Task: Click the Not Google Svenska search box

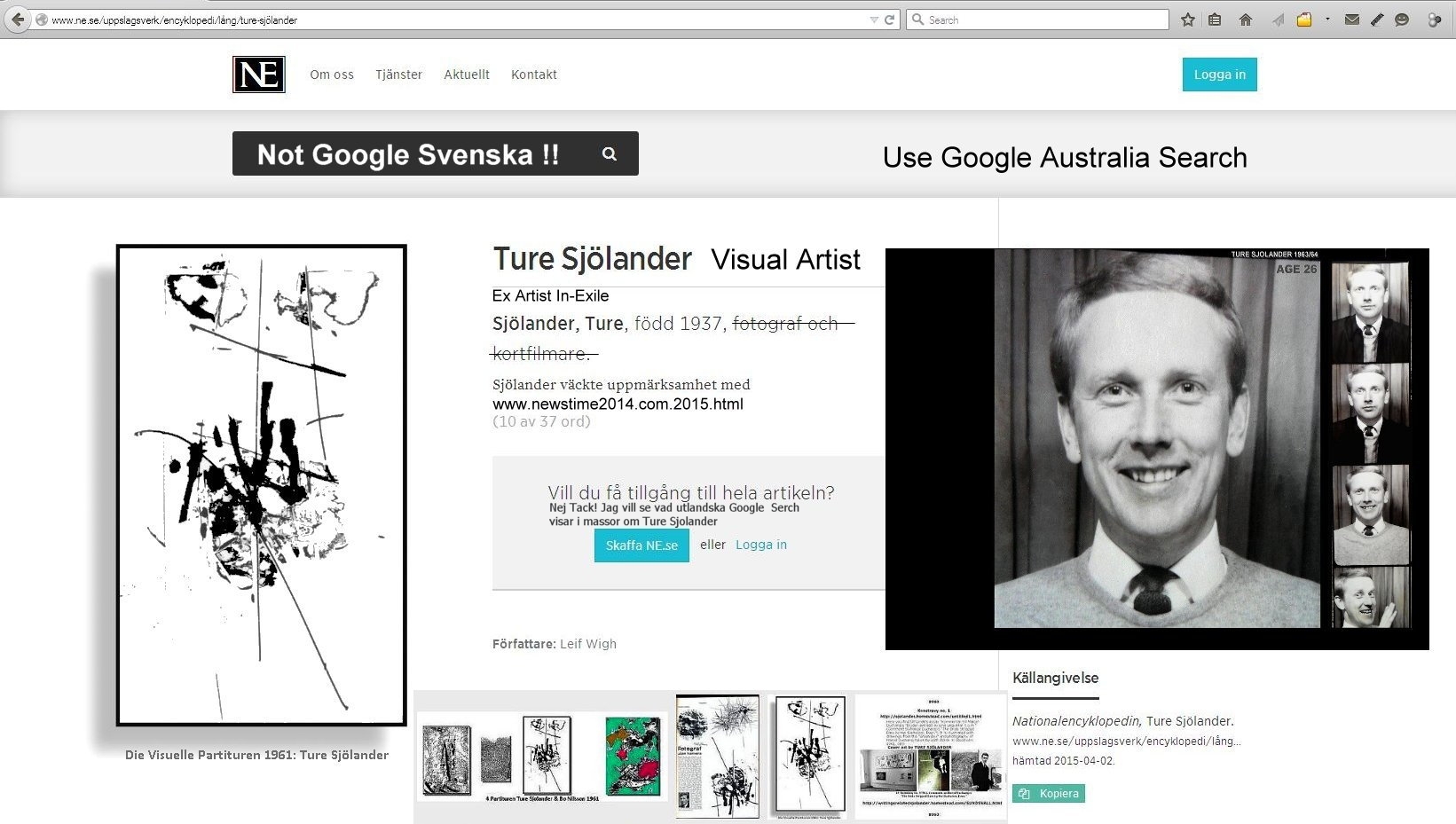Action: 436,153
